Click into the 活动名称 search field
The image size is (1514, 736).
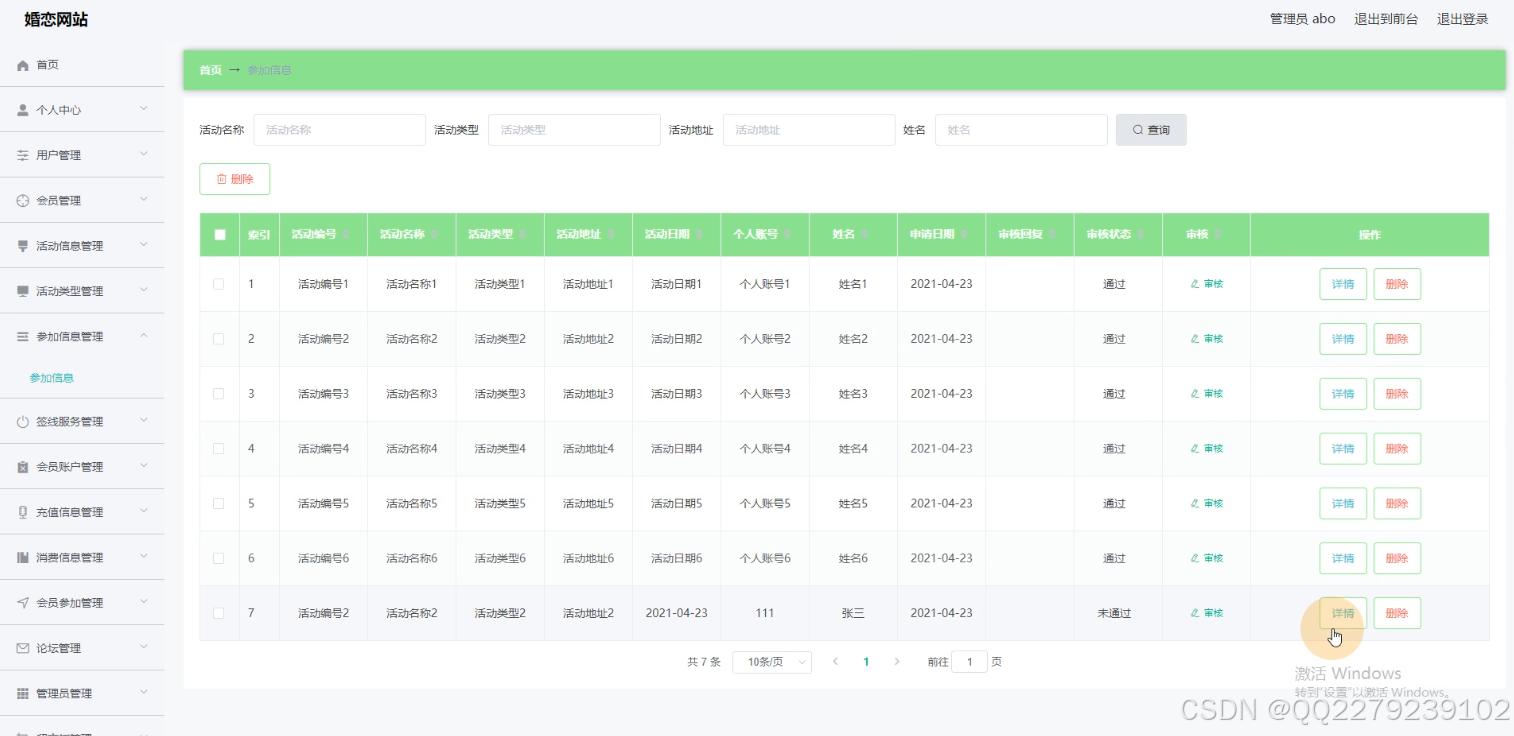(340, 130)
